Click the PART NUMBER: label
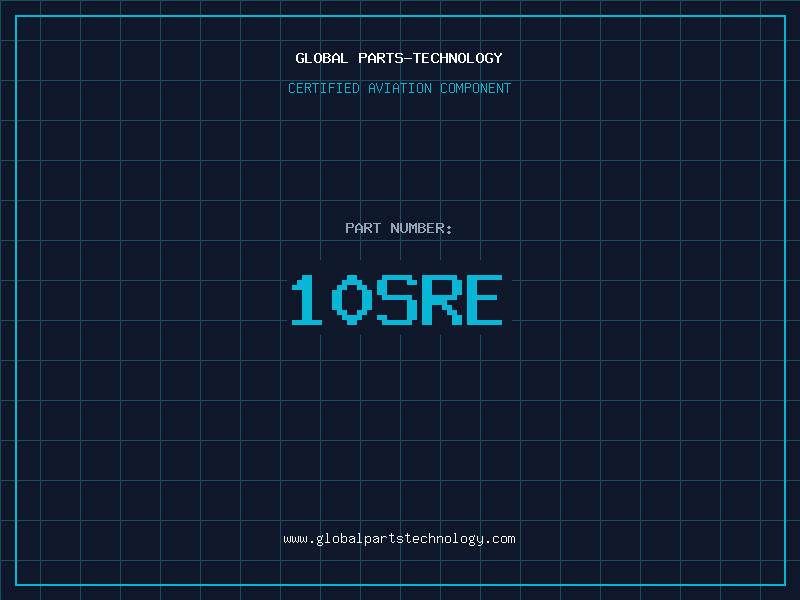 (x=399, y=228)
